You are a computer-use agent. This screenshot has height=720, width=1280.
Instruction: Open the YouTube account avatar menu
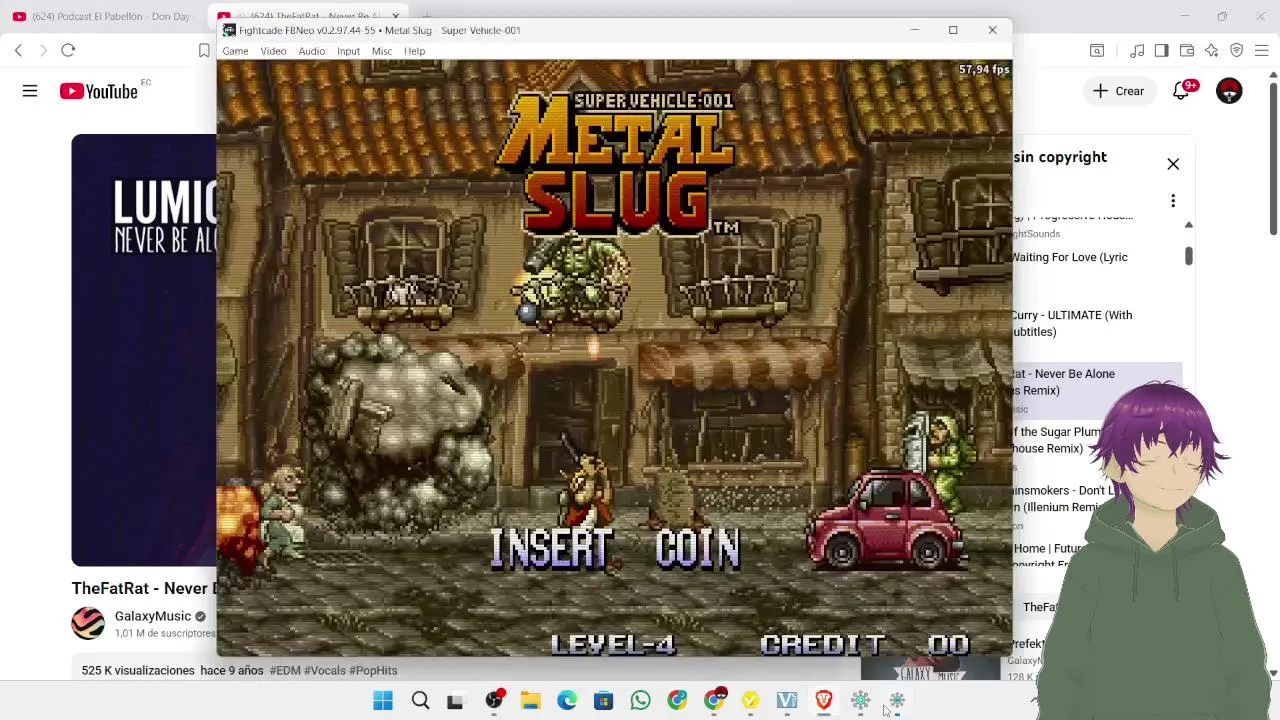(x=1229, y=91)
